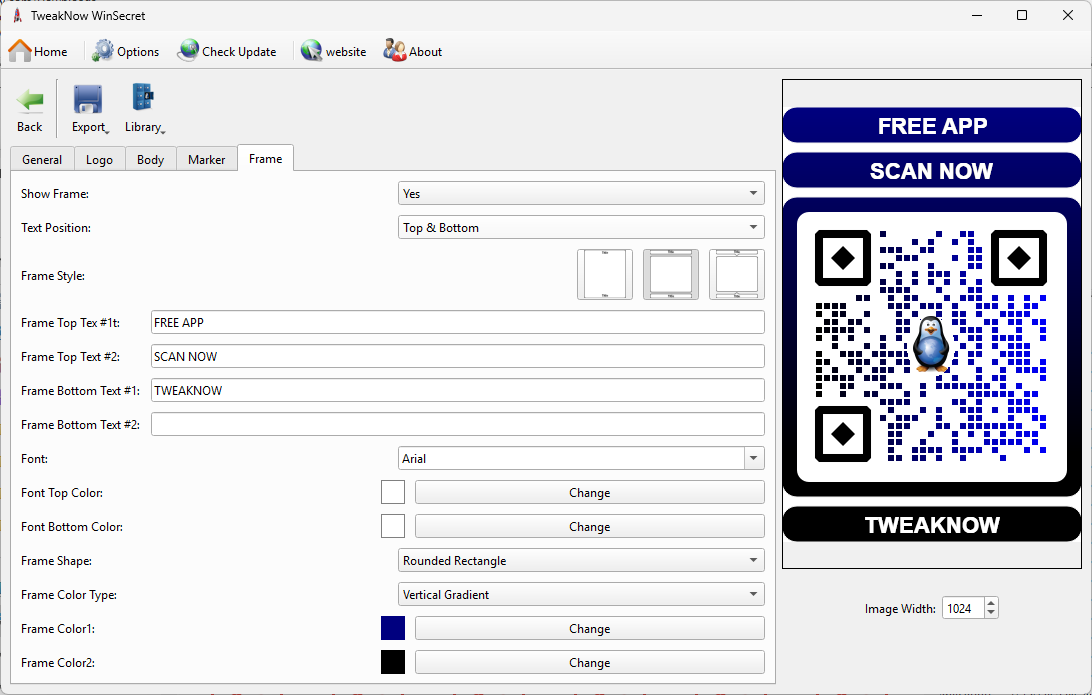The image size is (1092, 695).
Task: Click the Check Update globe icon
Action: pyautogui.click(x=188, y=51)
